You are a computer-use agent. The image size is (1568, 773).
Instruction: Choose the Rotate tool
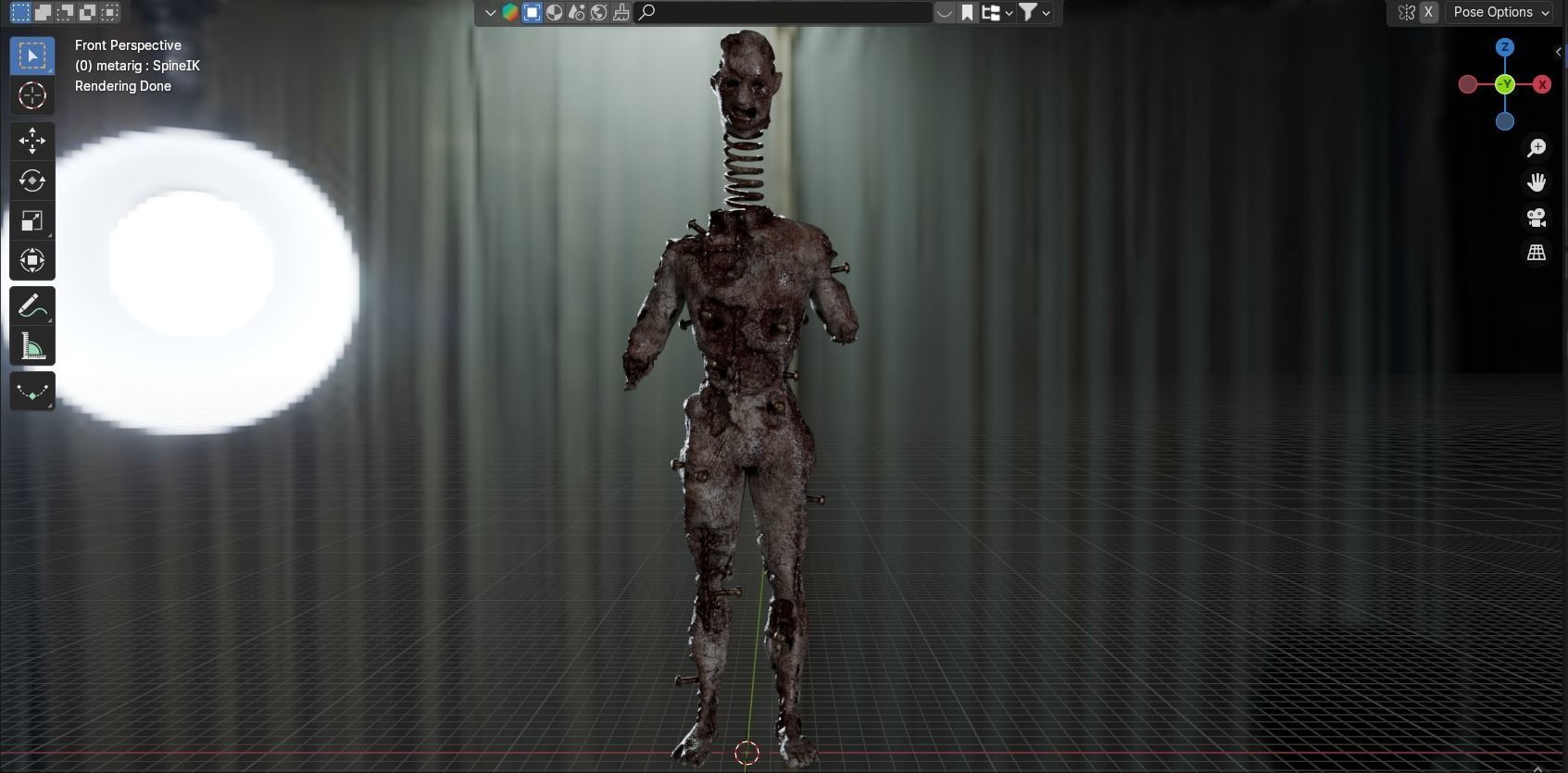(x=32, y=181)
